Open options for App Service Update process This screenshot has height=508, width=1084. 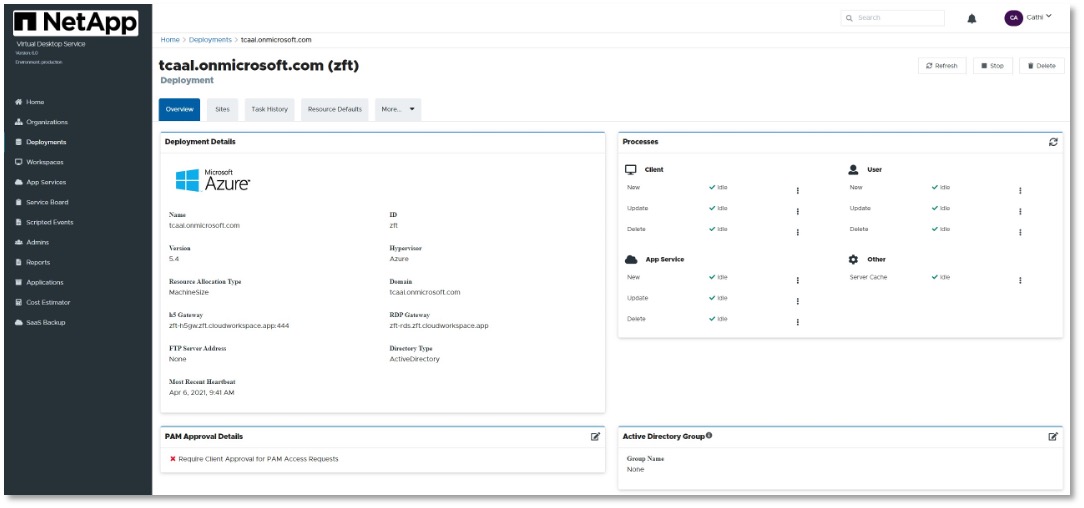tap(797, 301)
